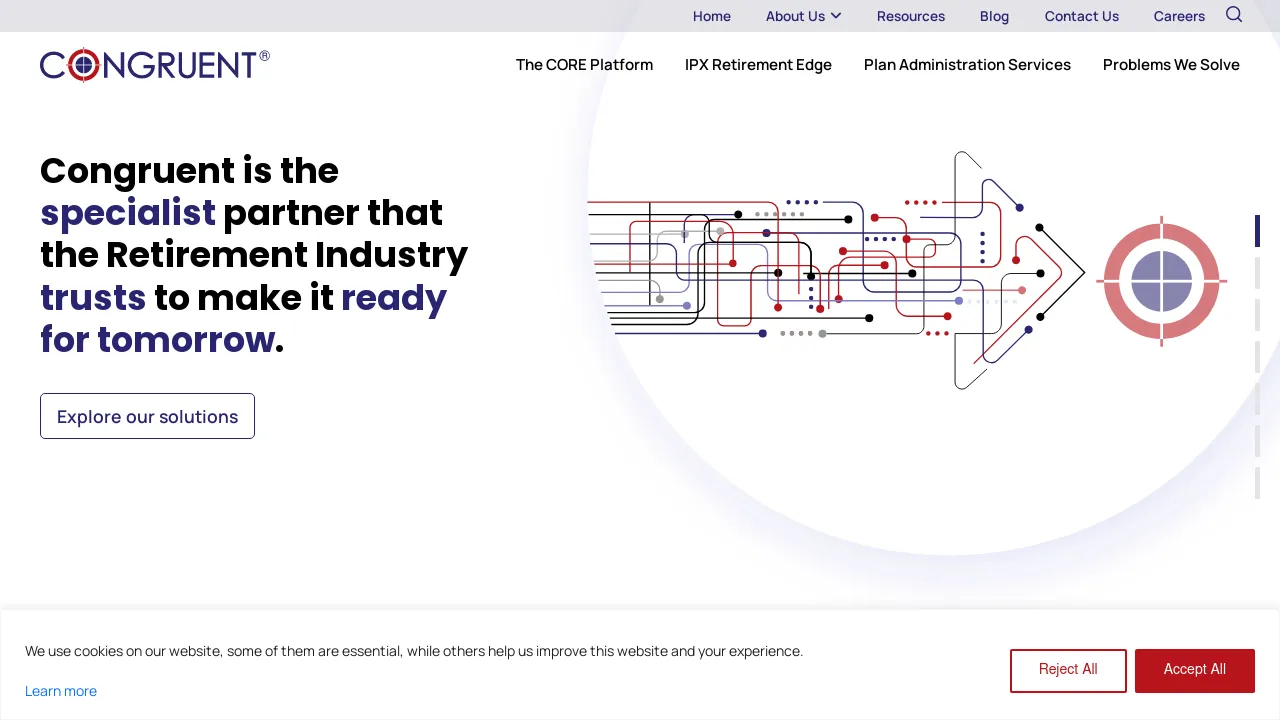Viewport: 1280px width, 720px height.
Task: Follow the Learn more cookie link
Action: coord(61,691)
